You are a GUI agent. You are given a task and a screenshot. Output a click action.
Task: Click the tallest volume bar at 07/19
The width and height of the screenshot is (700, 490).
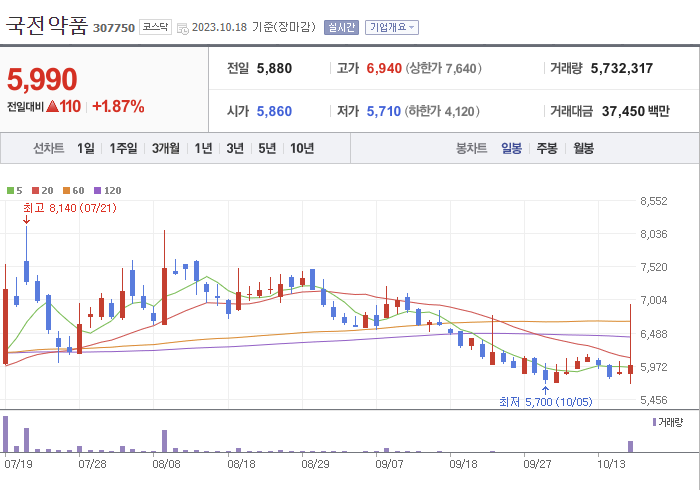pos(5,434)
